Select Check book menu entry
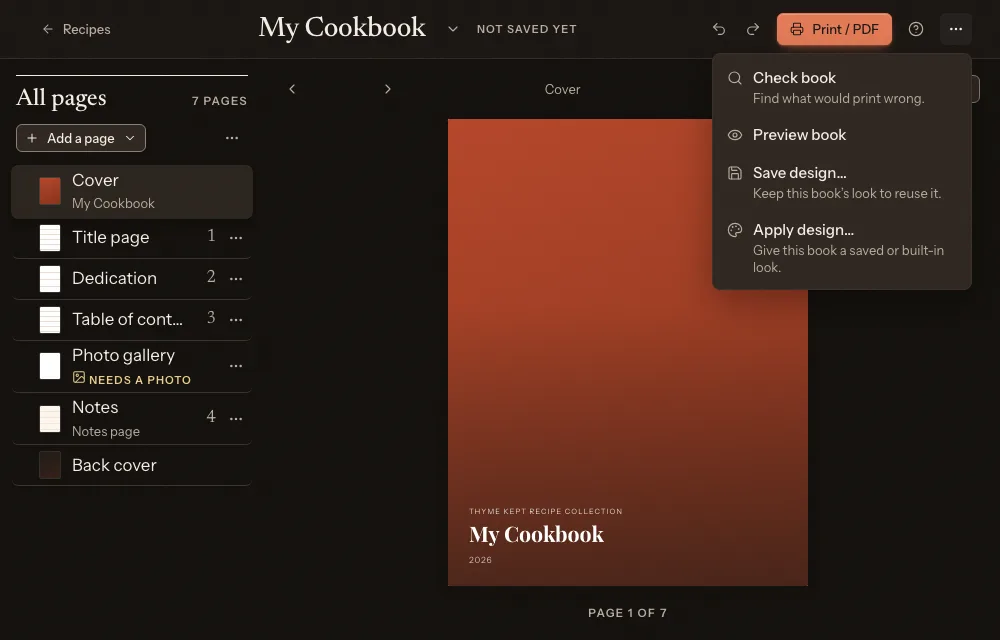This screenshot has width=1000, height=640. (842, 88)
